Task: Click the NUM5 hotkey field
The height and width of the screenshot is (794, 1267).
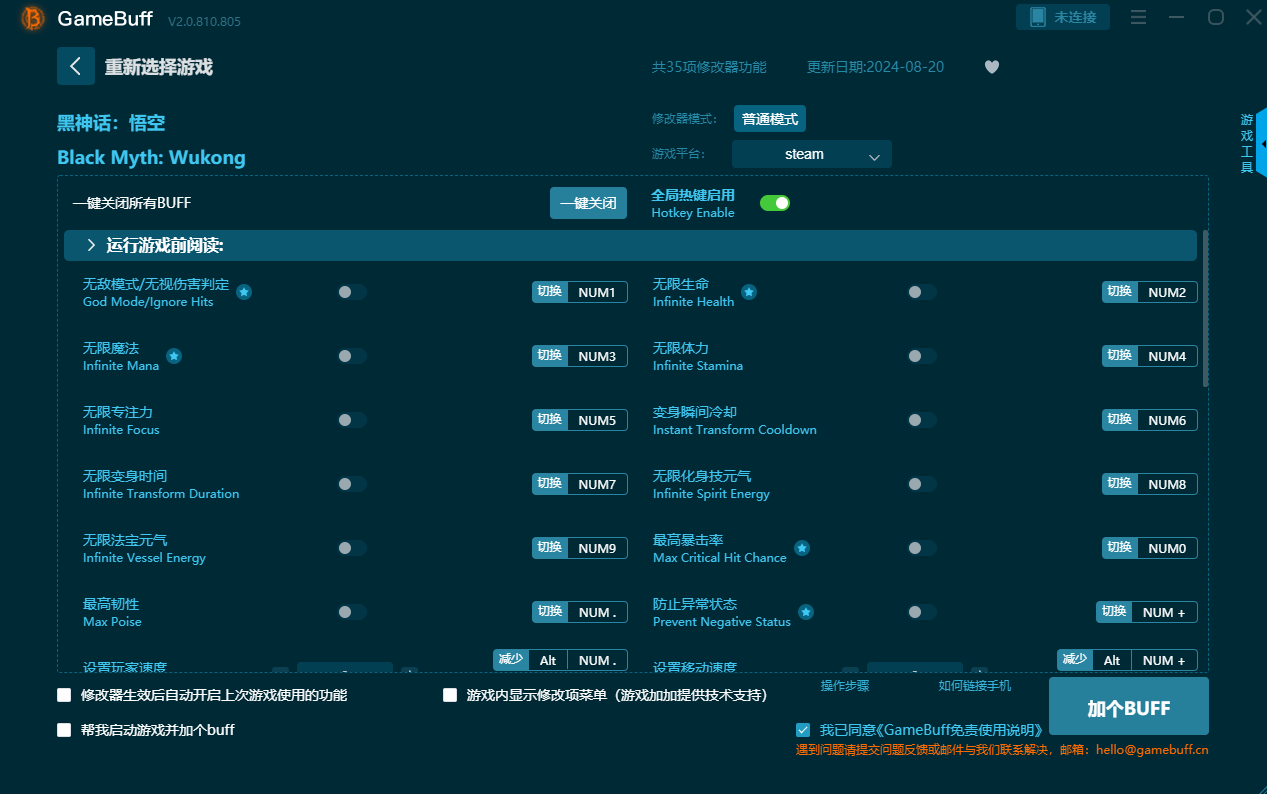Action: click(x=597, y=420)
